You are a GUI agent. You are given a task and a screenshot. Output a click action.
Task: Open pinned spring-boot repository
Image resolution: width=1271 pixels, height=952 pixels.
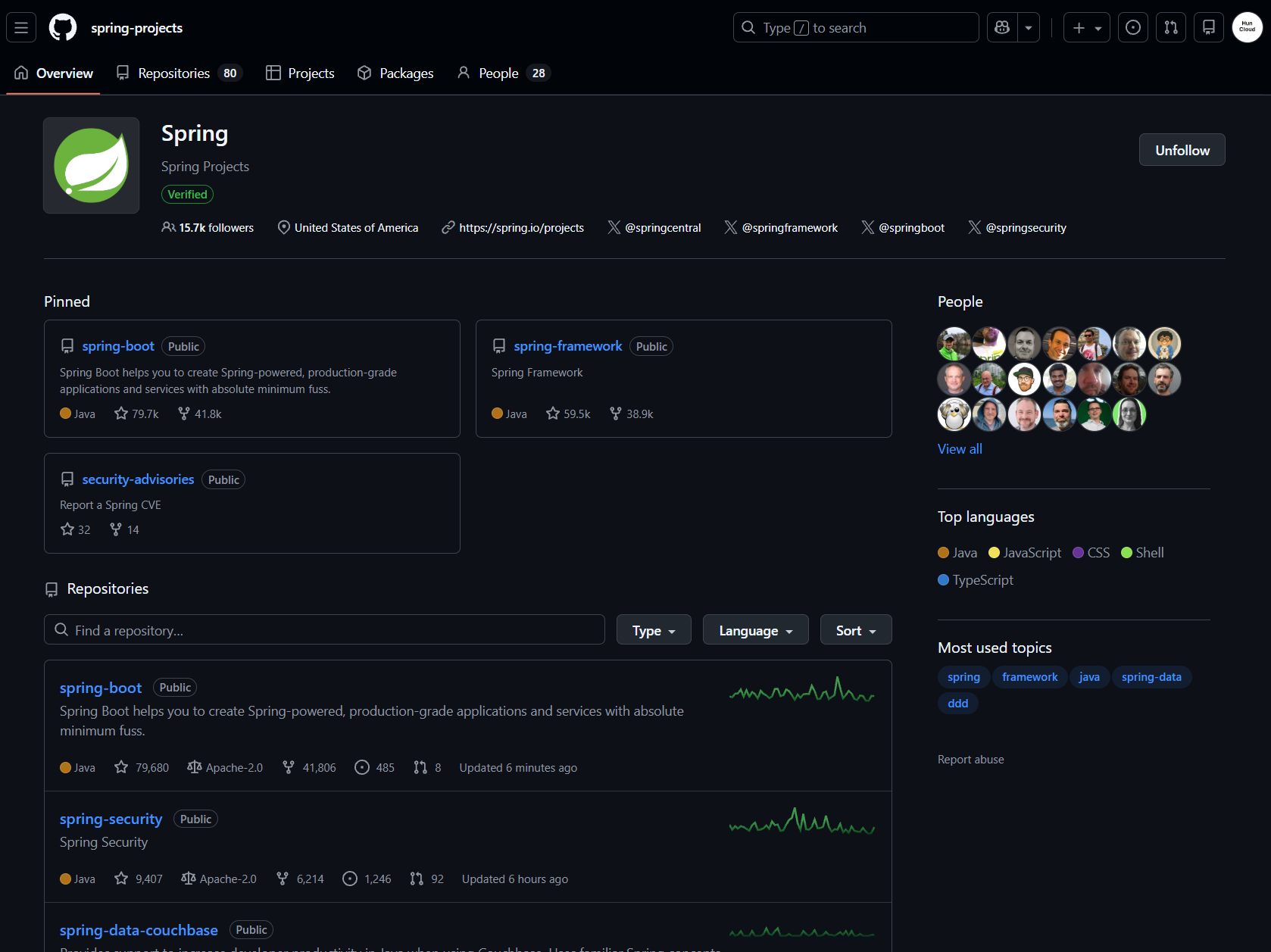click(118, 346)
